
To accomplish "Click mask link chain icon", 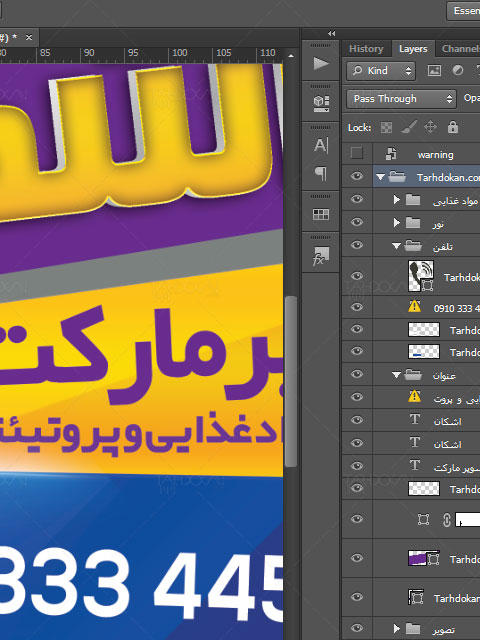I will (x=447, y=520).
